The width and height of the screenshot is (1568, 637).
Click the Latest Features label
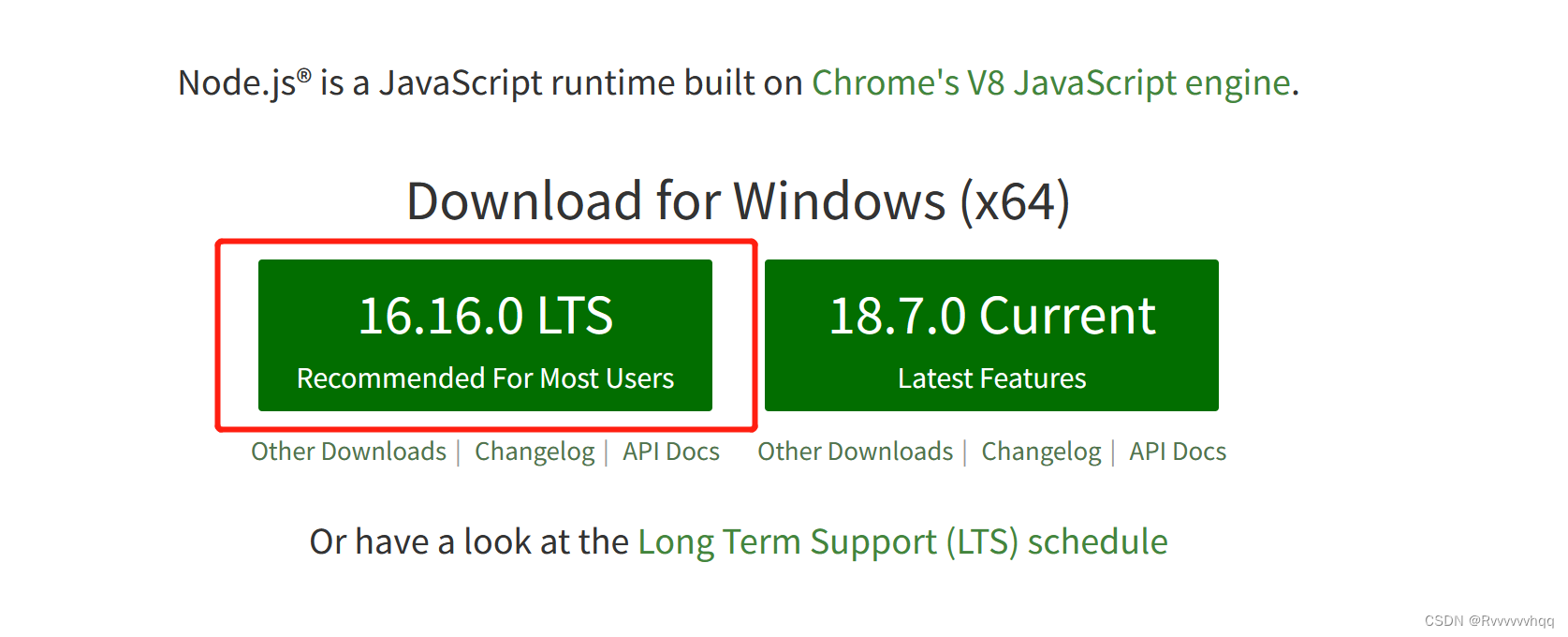991,378
